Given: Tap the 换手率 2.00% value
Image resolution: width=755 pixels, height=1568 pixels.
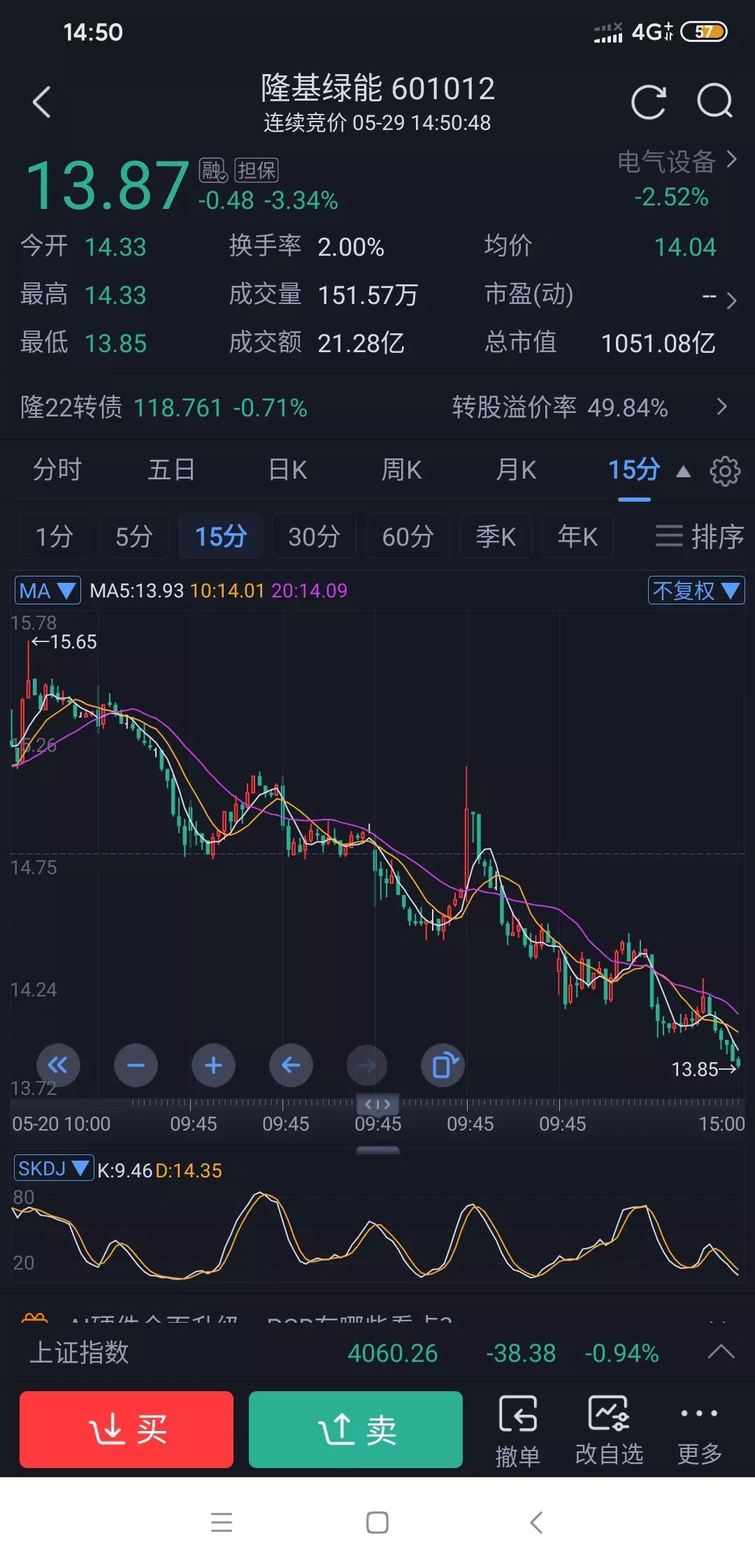Looking at the screenshot, I should click(x=351, y=247).
